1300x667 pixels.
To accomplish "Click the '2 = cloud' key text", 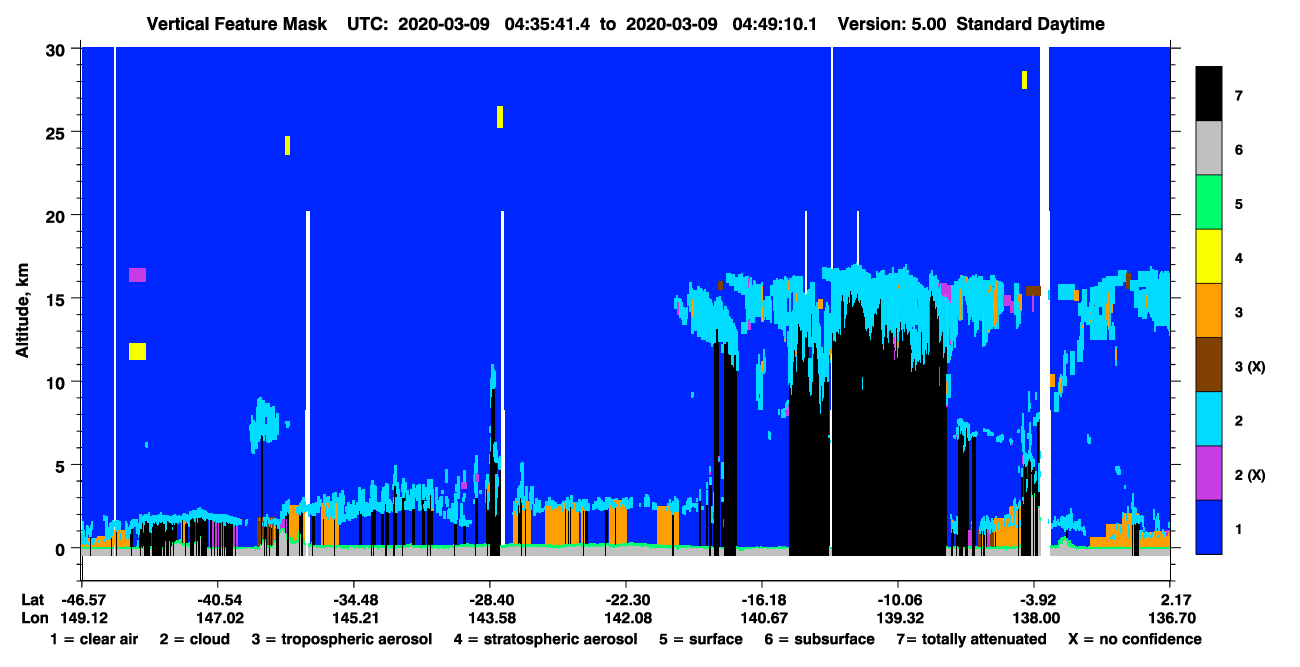I will click(196, 639).
